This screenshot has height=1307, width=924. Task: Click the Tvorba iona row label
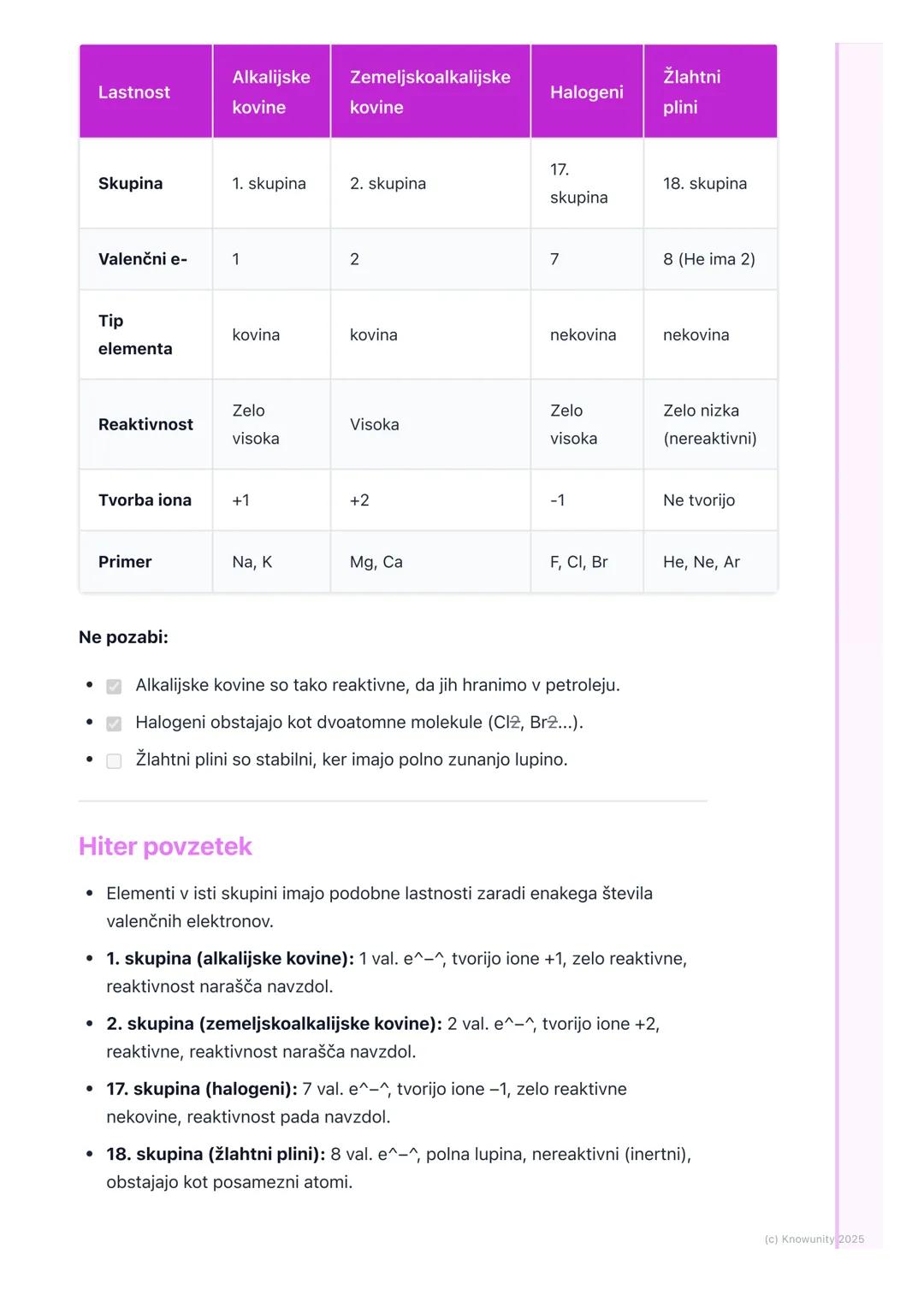(145, 500)
